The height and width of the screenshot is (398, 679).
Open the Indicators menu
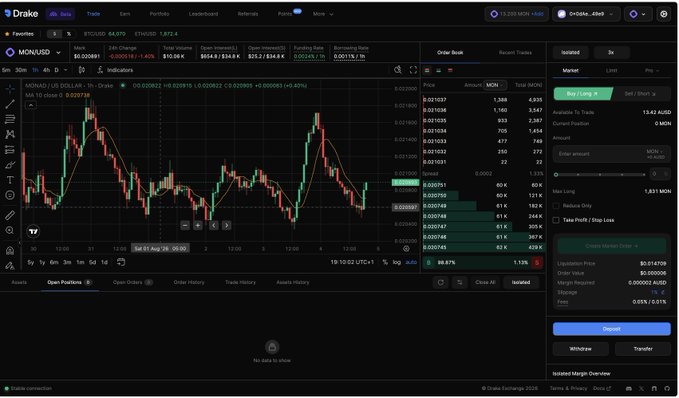(x=115, y=70)
